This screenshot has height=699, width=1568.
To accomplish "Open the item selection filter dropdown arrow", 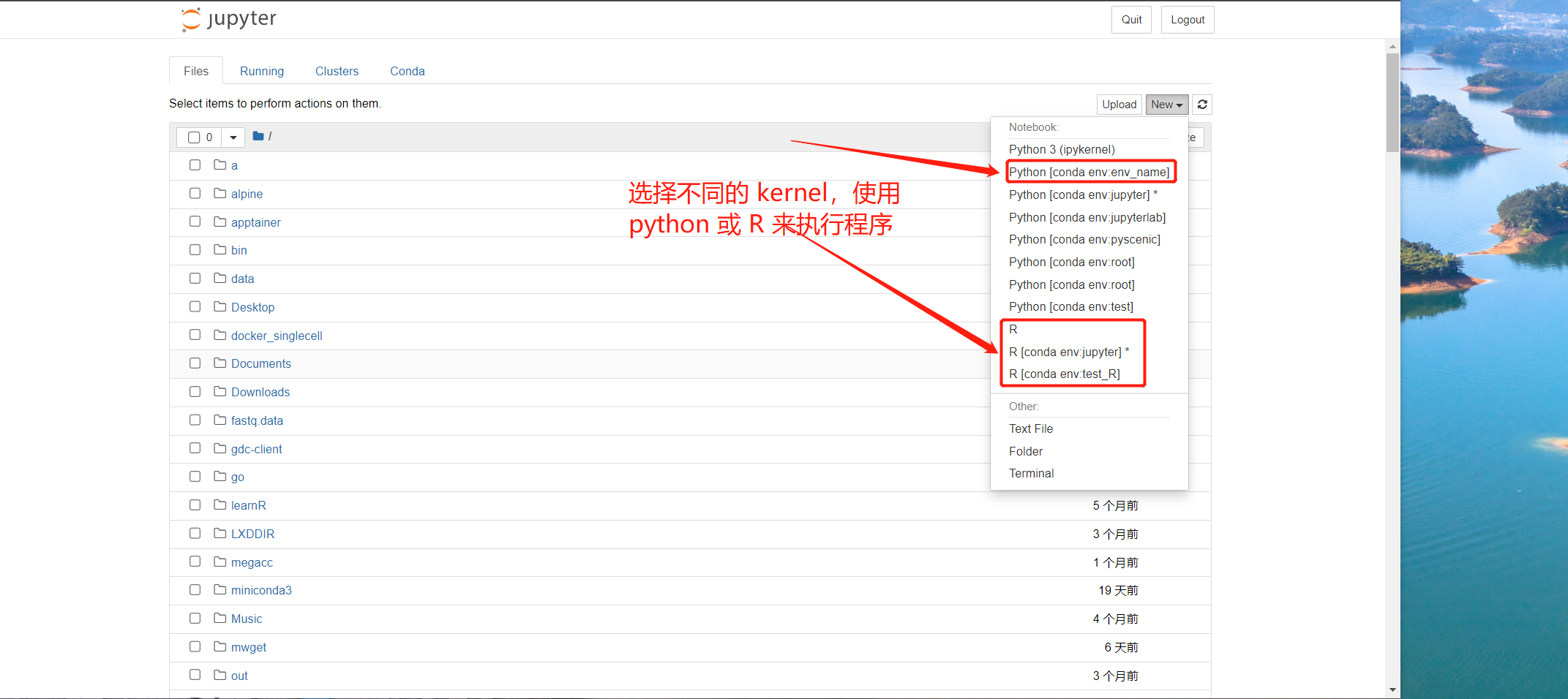I will coord(233,137).
